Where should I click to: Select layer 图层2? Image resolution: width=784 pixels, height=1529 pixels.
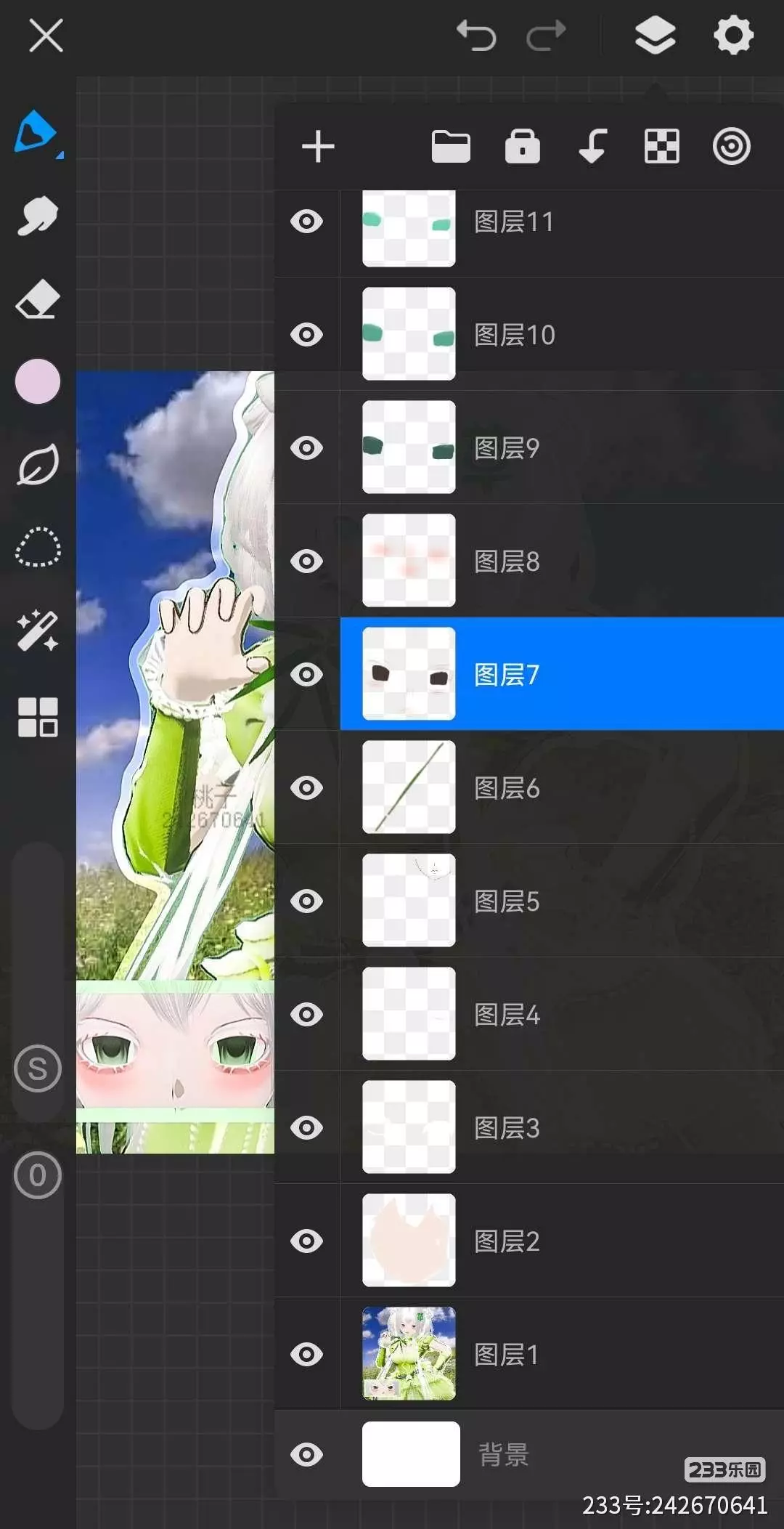click(x=562, y=1241)
